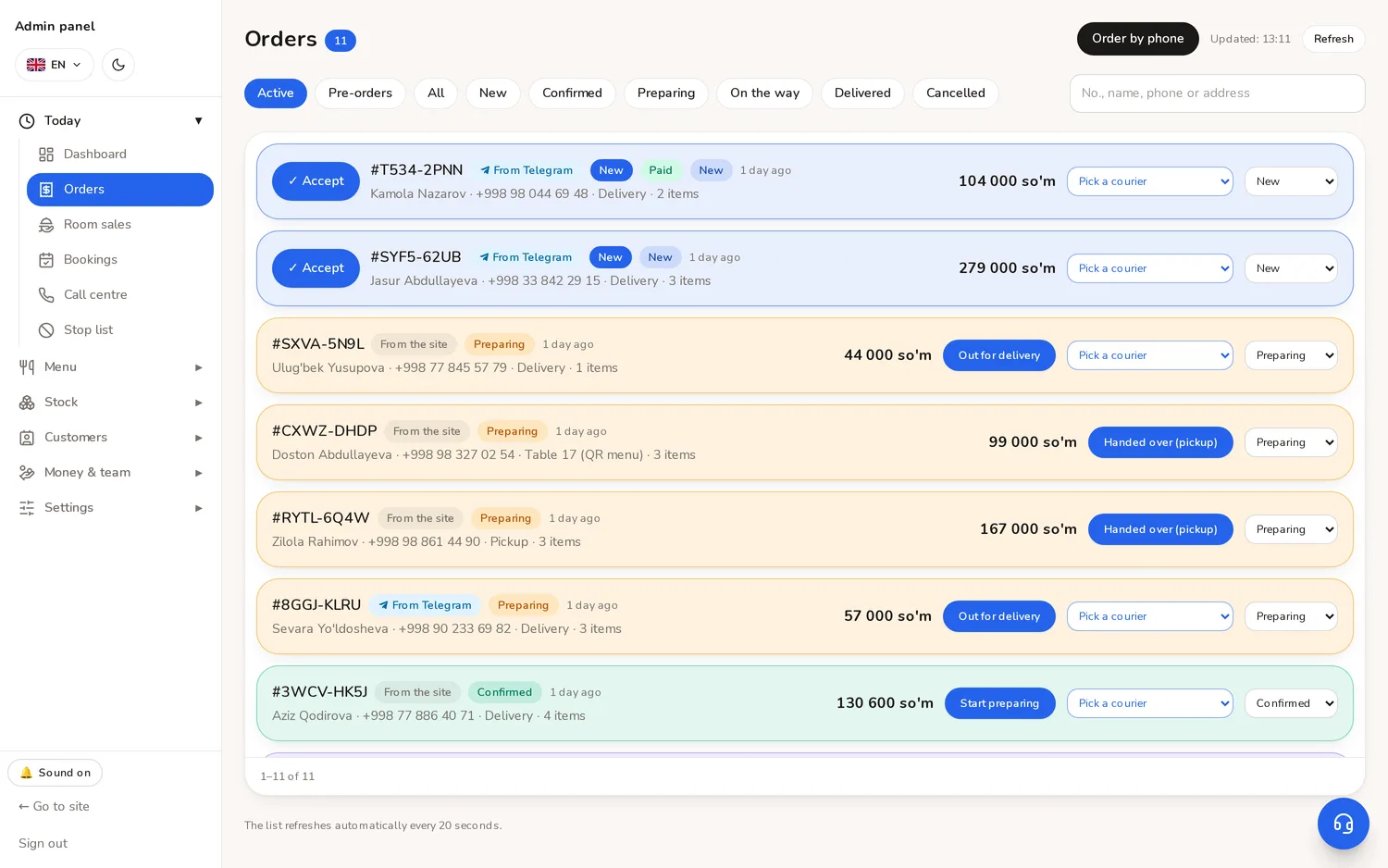
Task: Show All orders tab
Action: 436,93
